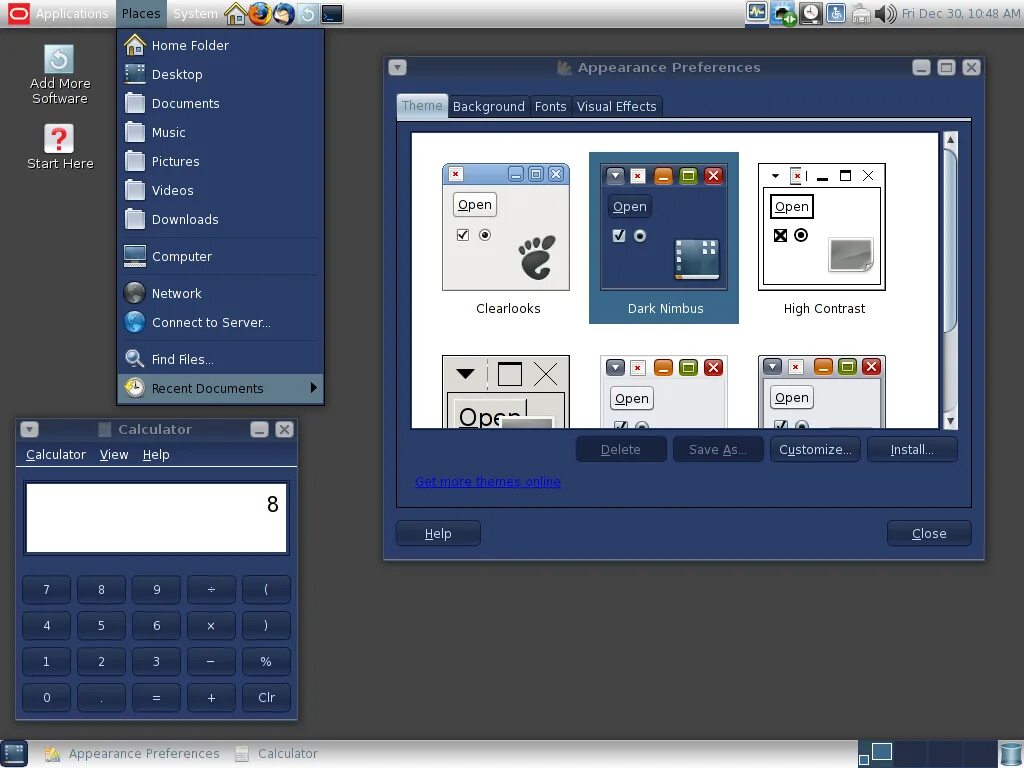Viewport: 1024px width, 768px height.
Task: Click the multiply button in Calculator
Action: (211, 626)
